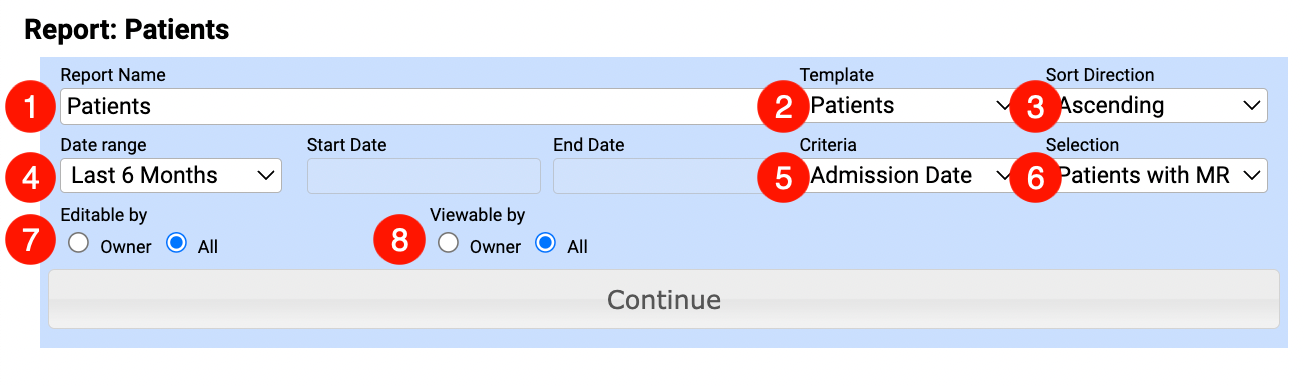The height and width of the screenshot is (386, 1304).
Task: Click the red number 6 marker
Action: pos(1035,177)
